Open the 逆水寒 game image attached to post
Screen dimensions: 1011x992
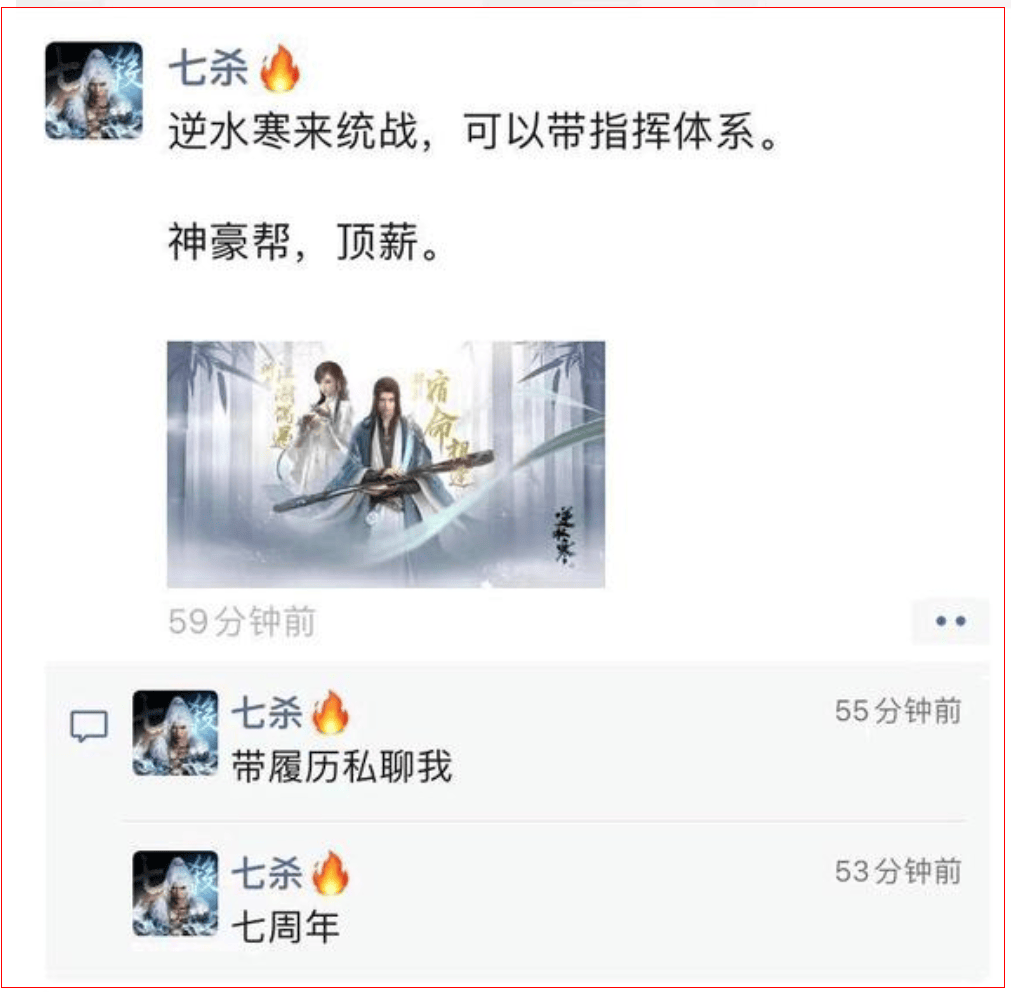386,464
